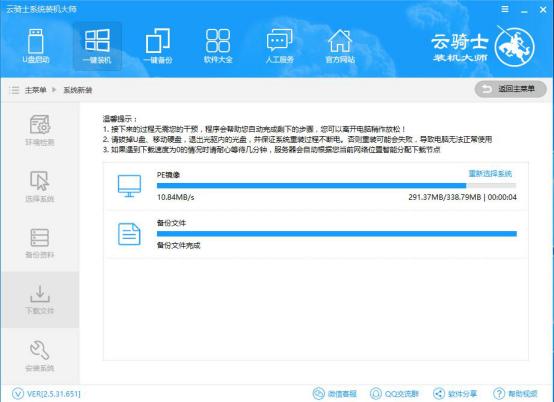
Task: Click the PE镜像 download progress bar
Action: [336, 185]
